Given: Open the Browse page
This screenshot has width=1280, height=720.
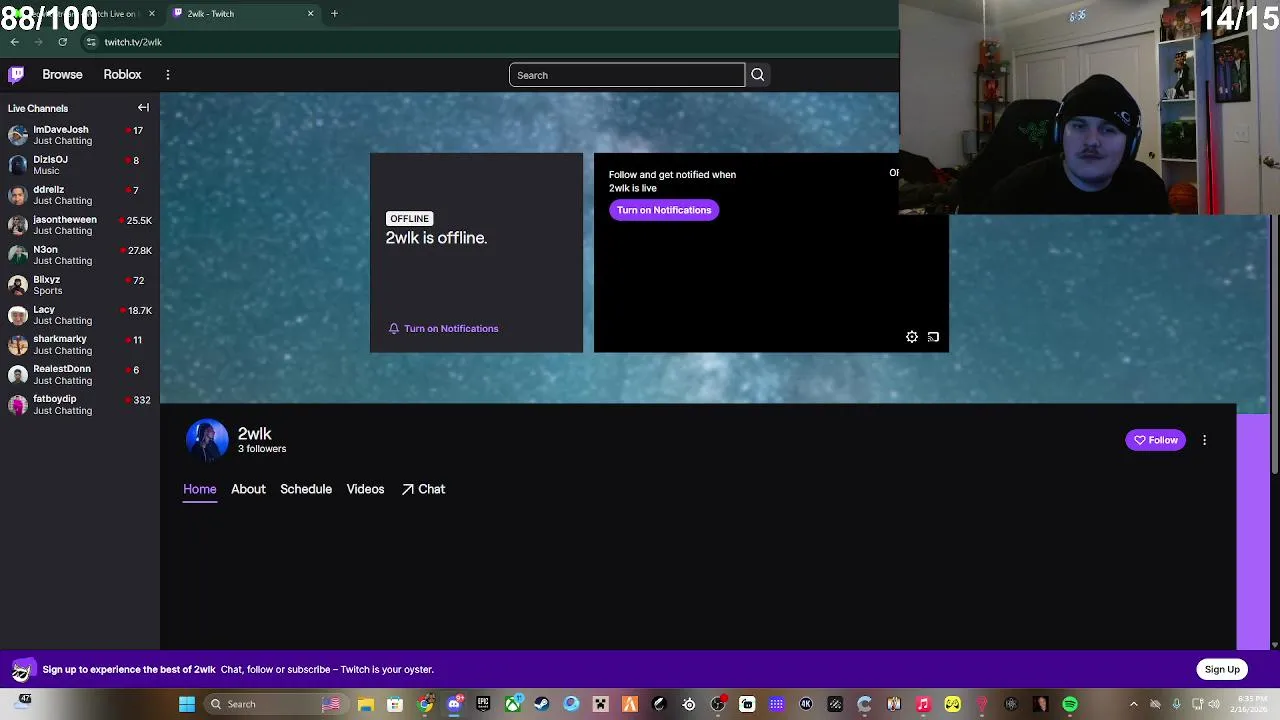Looking at the screenshot, I should 62,74.
